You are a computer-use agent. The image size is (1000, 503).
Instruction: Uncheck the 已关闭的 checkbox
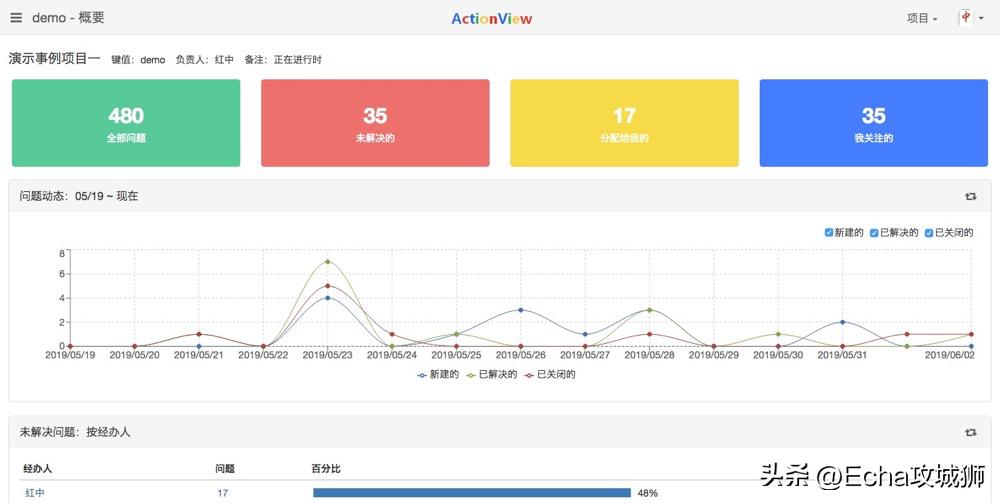click(x=929, y=233)
